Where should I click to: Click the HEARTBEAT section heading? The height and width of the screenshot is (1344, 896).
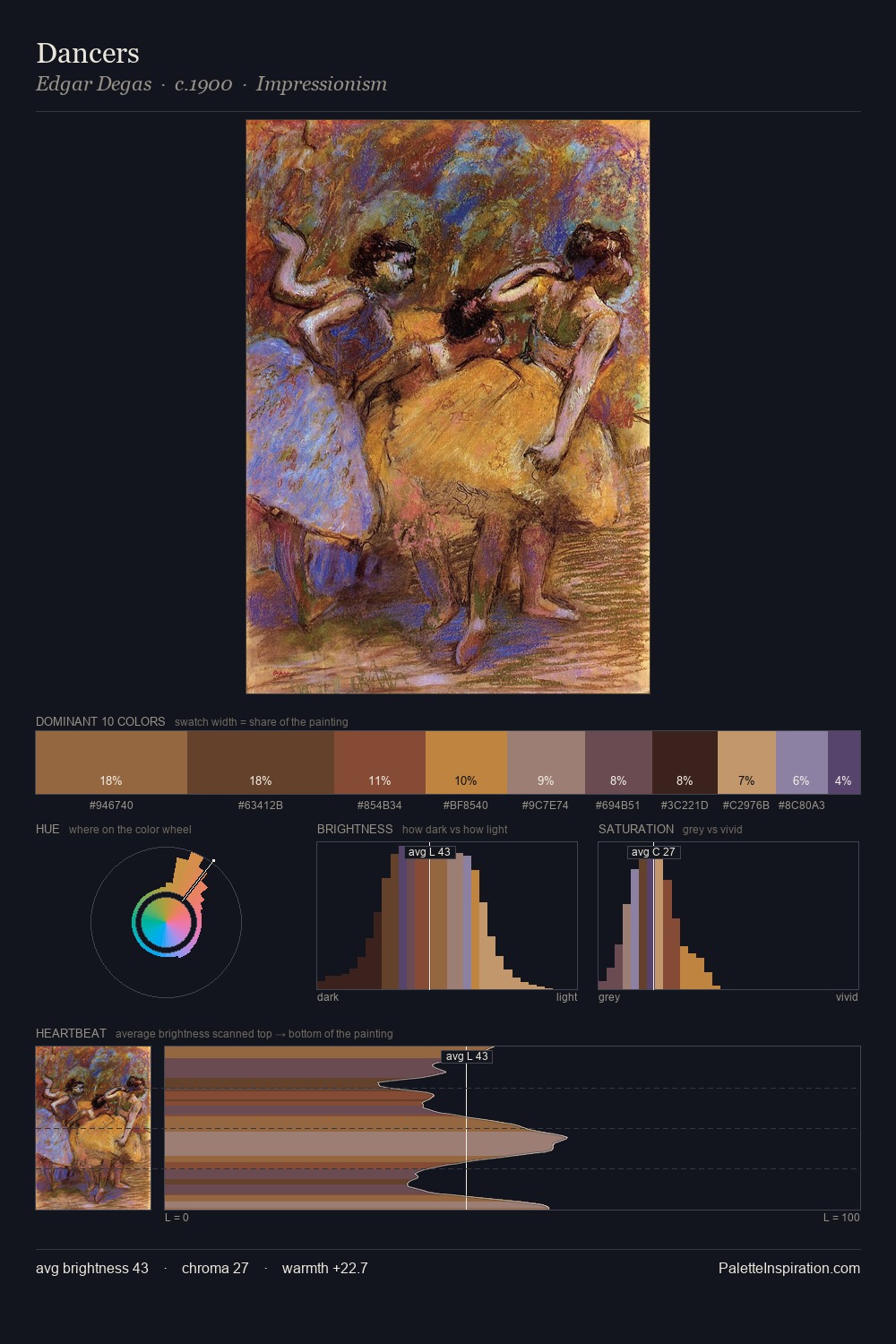71,1033
